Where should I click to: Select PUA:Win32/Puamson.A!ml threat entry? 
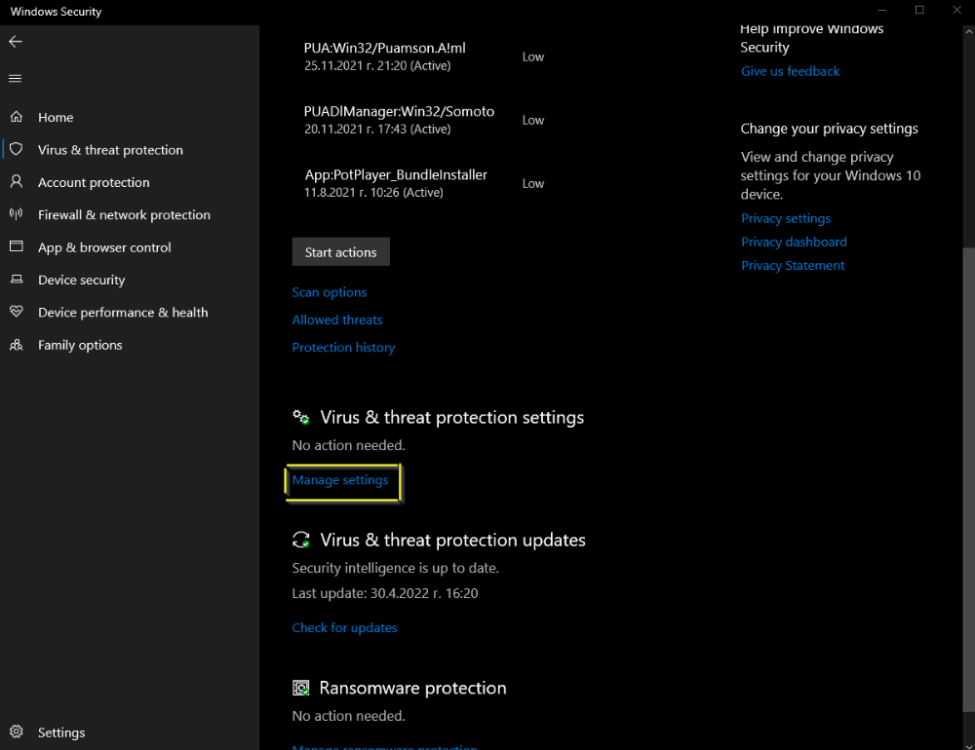[424, 57]
